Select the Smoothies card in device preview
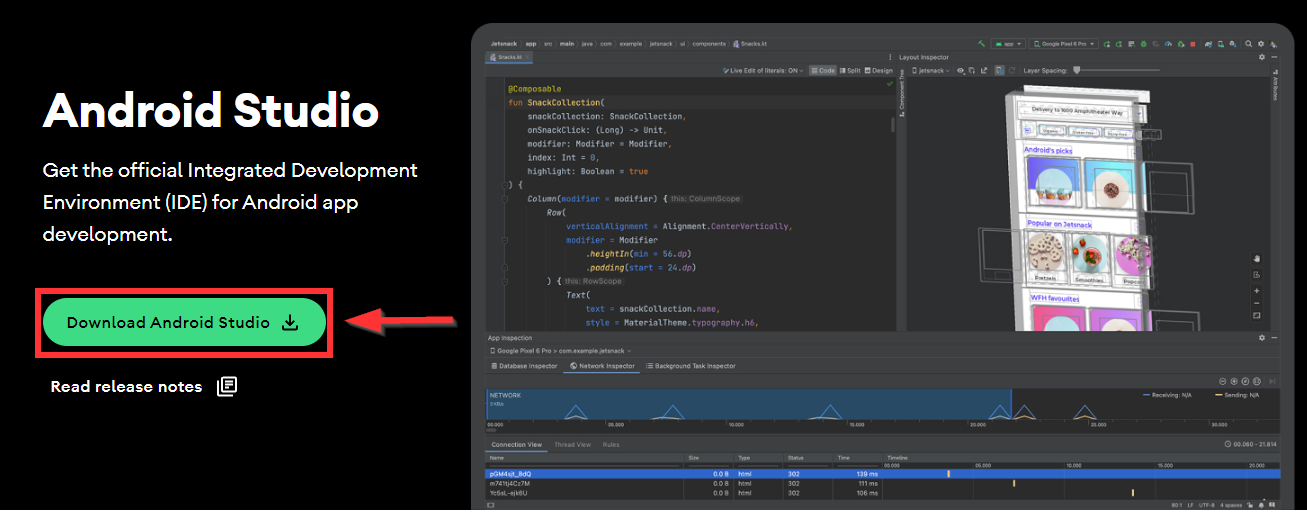This screenshot has height=522, width=1307. [x=1089, y=261]
